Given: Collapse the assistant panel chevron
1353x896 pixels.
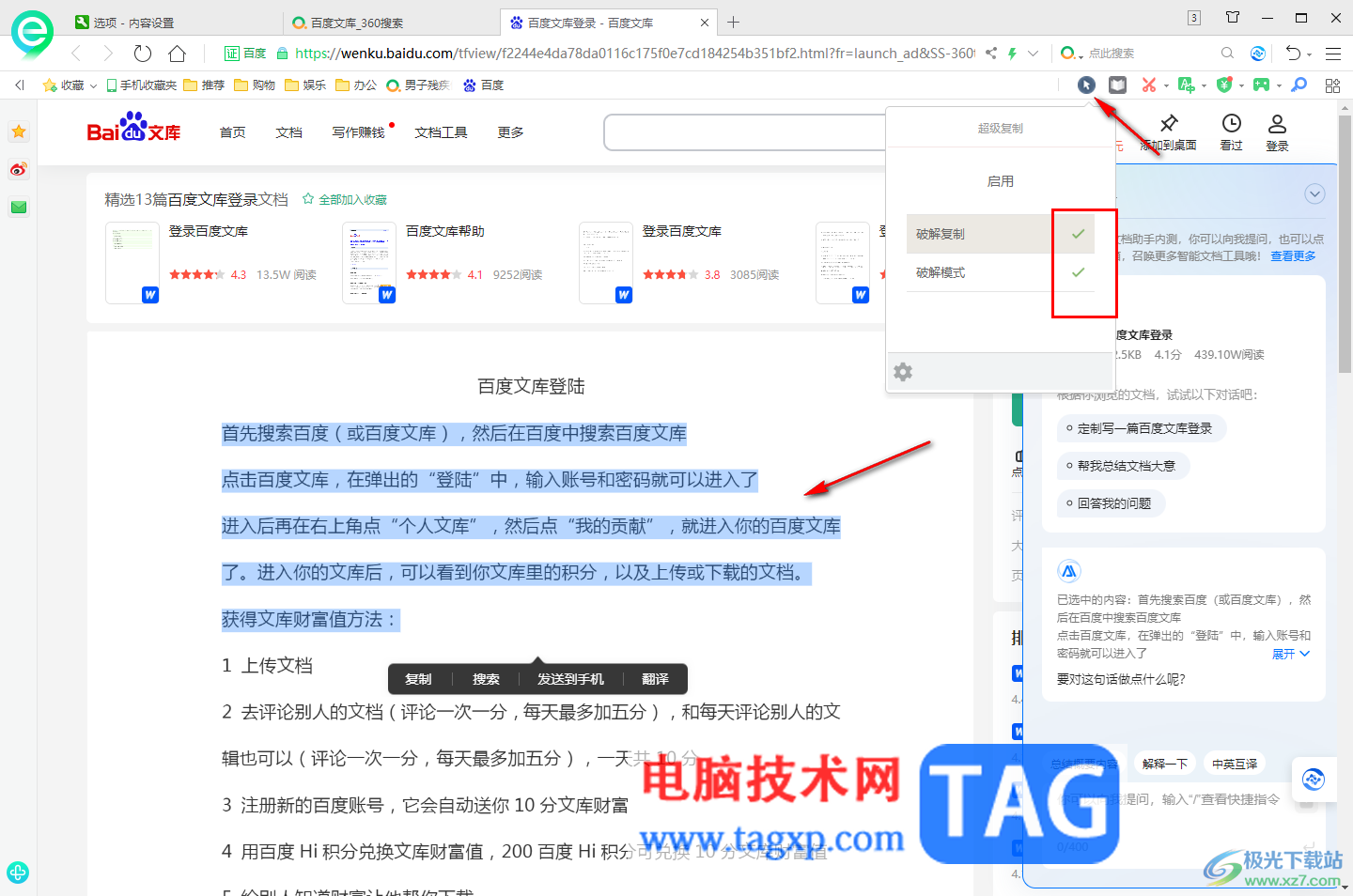Looking at the screenshot, I should [1314, 194].
